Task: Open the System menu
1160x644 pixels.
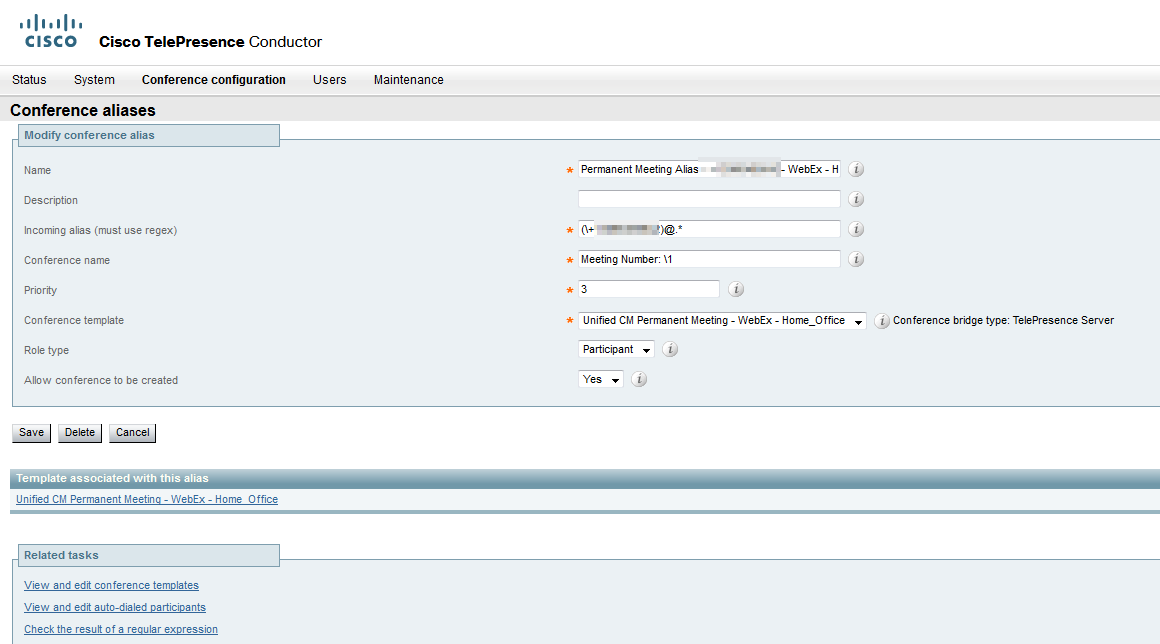Action: coord(94,80)
